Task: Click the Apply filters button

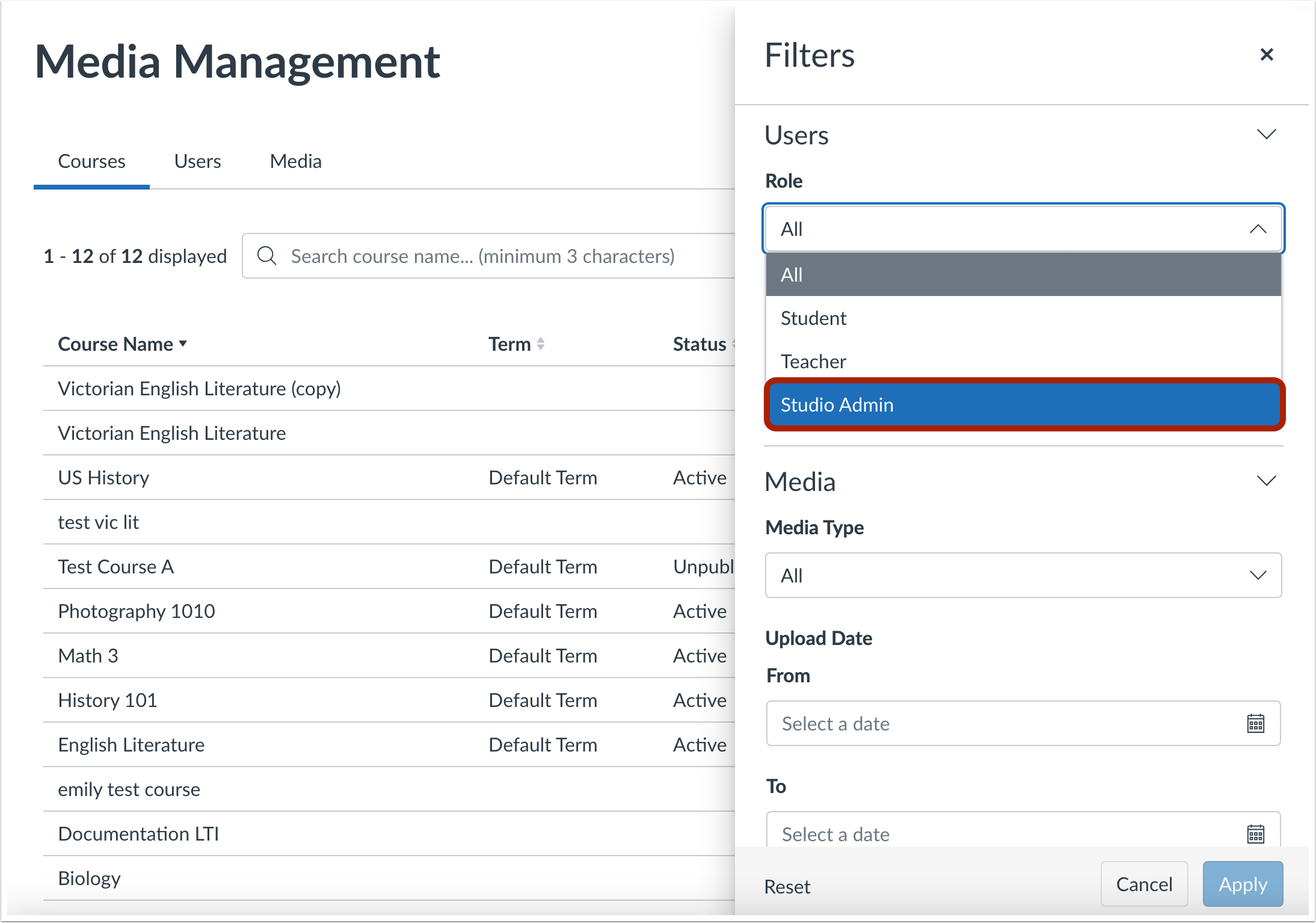Action: click(x=1242, y=884)
